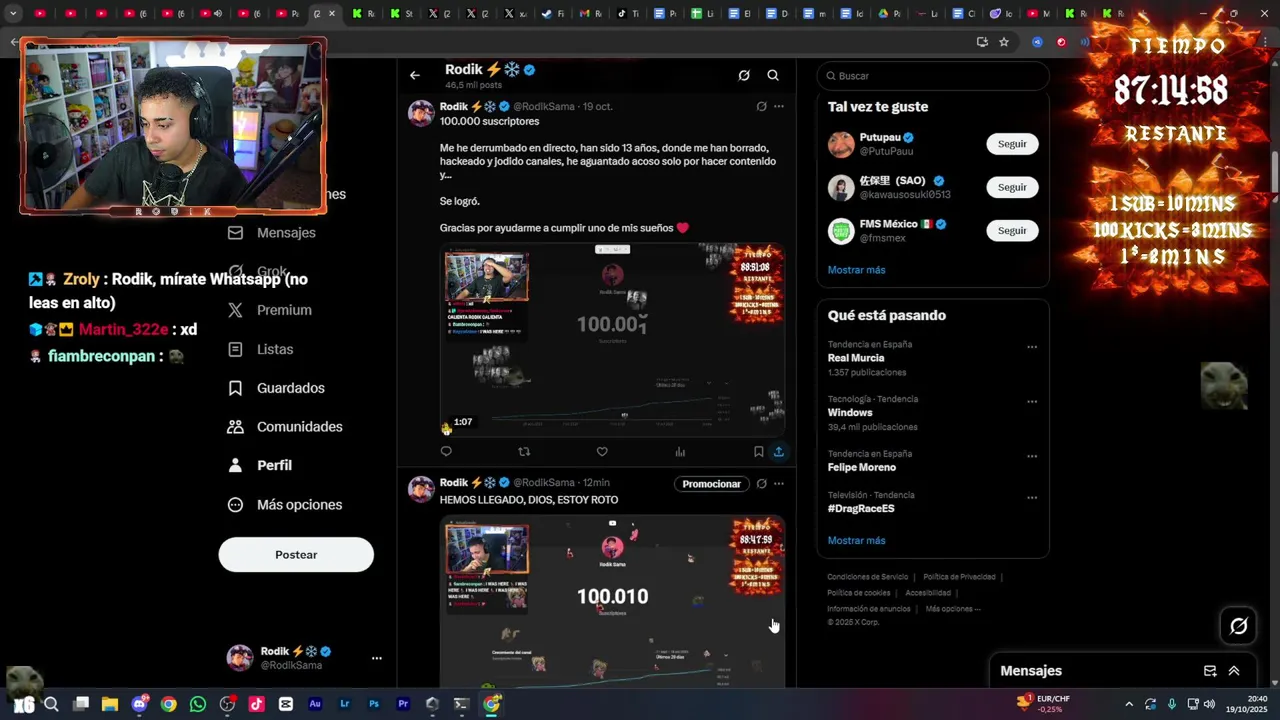Click the Buscar search field
This screenshot has width=1280, height=720.
tap(933, 76)
